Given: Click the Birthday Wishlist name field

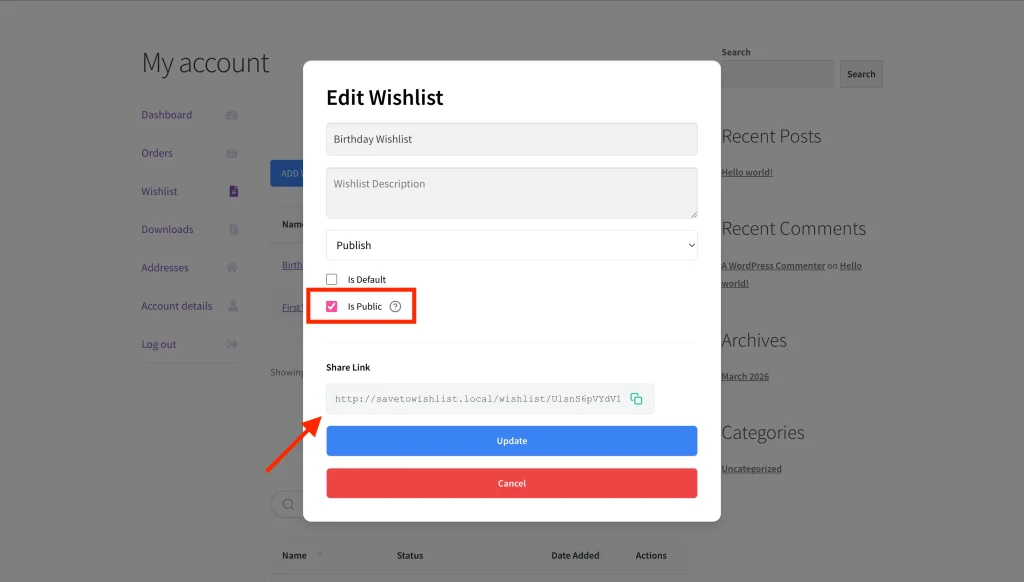Looking at the screenshot, I should coord(511,139).
